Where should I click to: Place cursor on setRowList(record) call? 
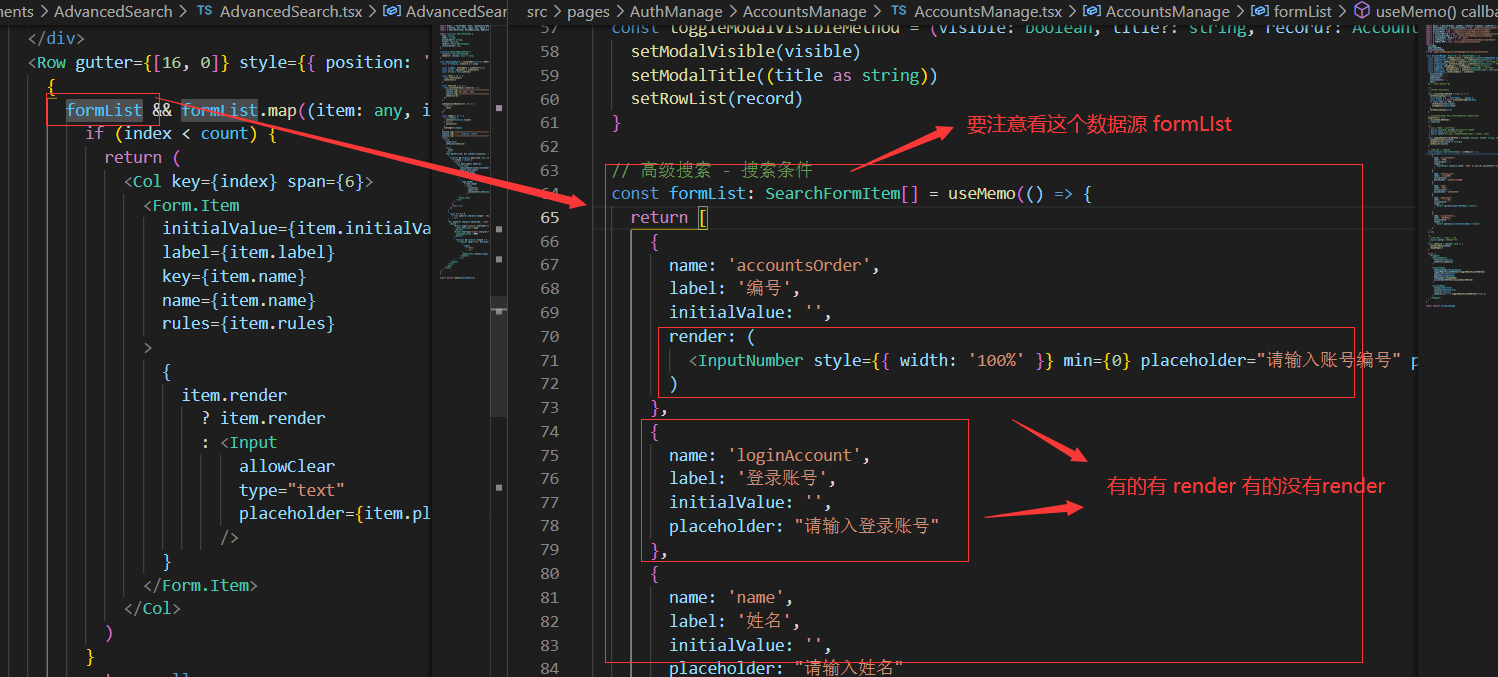716,99
